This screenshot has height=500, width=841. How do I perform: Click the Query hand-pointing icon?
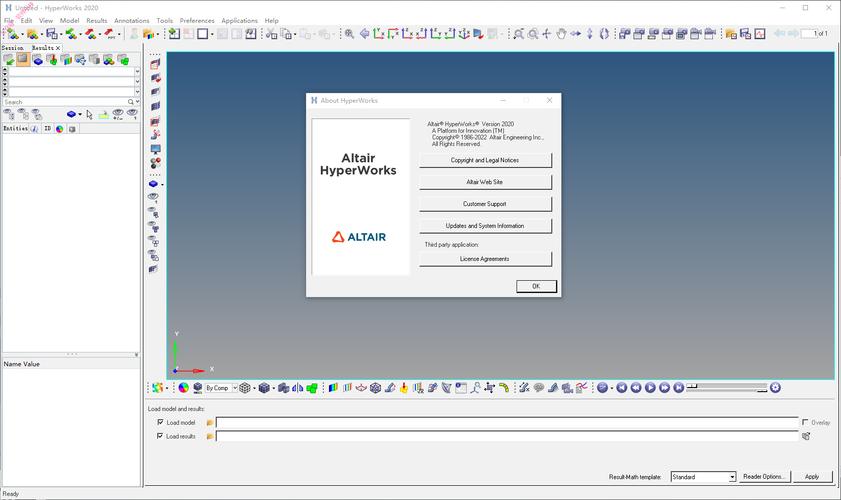(x=404, y=387)
